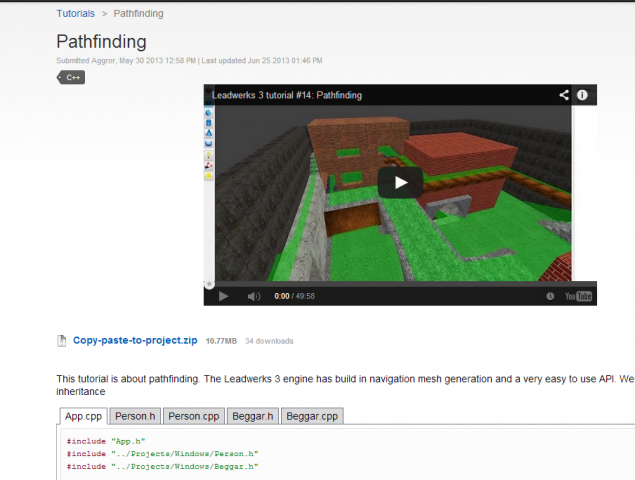The width and height of the screenshot is (635, 480).
Task: Download Copy-paste-to-project.zip
Action: coord(135,340)
